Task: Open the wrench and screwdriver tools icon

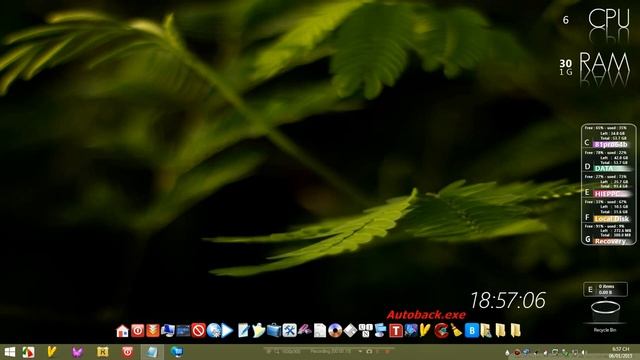Action: tap(289, 331)
